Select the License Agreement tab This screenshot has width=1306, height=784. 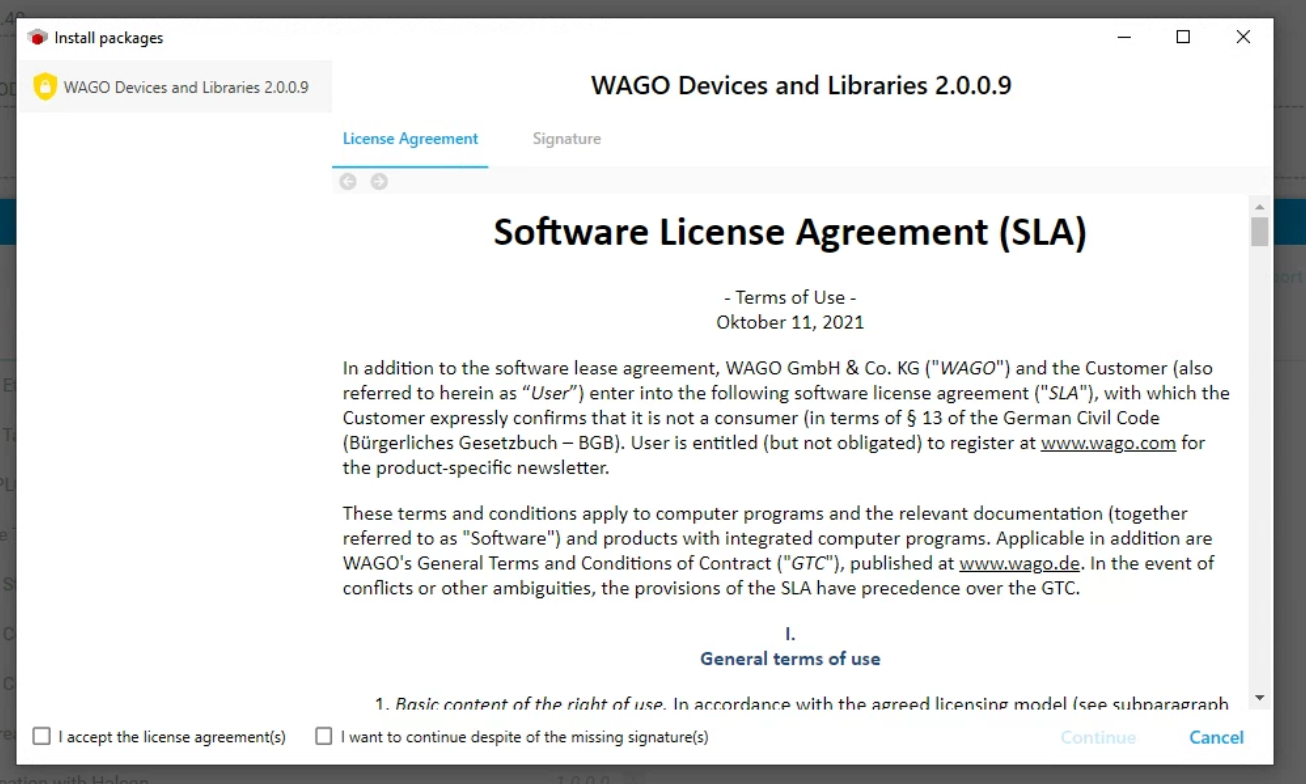(x=410, y=139)
